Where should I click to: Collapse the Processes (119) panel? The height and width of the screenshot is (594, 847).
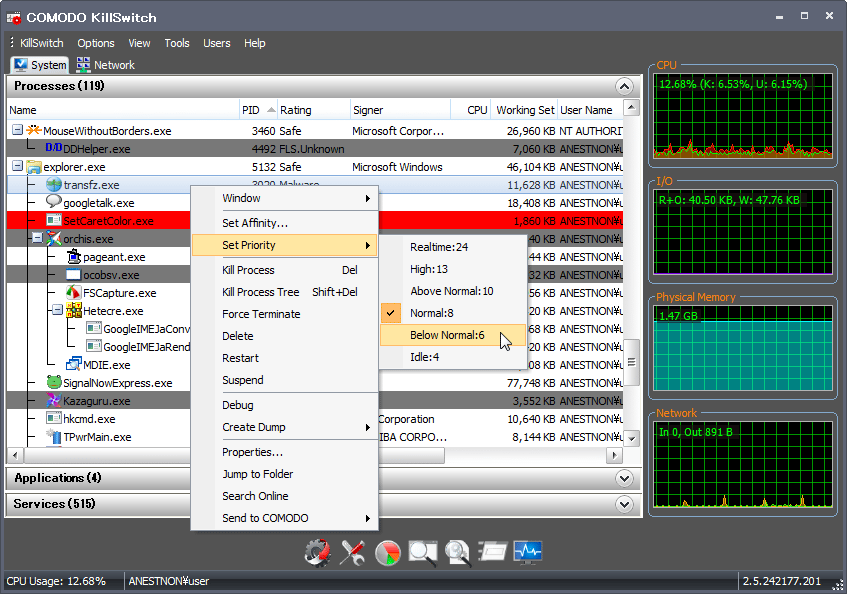click(624, 86)
